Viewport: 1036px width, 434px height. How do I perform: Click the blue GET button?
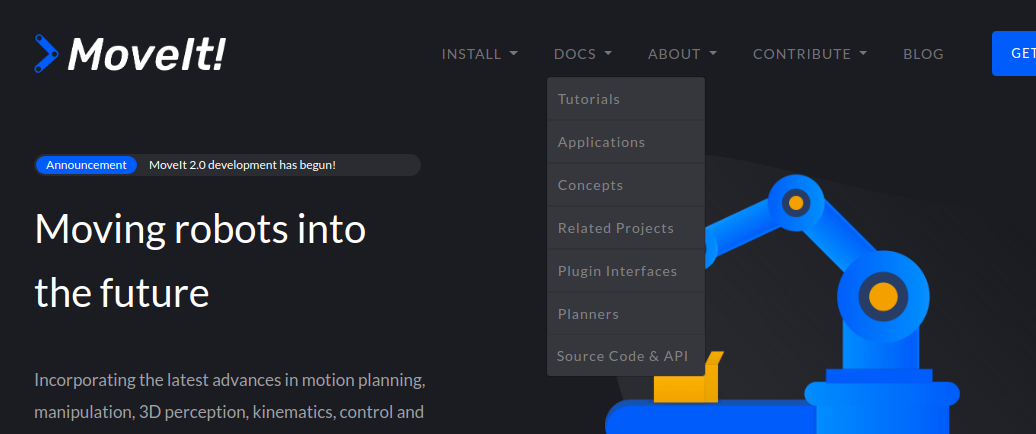click(x=1014, y=54)
